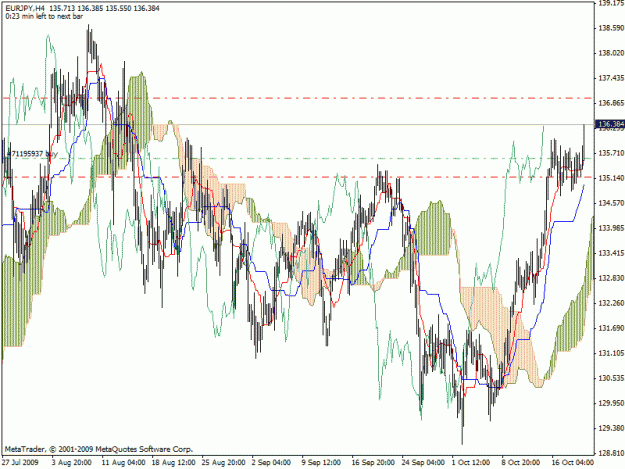This screenshot has width=625, height=469.
Task: Click the 138.590 price axis label
Action: click(611, 28)
